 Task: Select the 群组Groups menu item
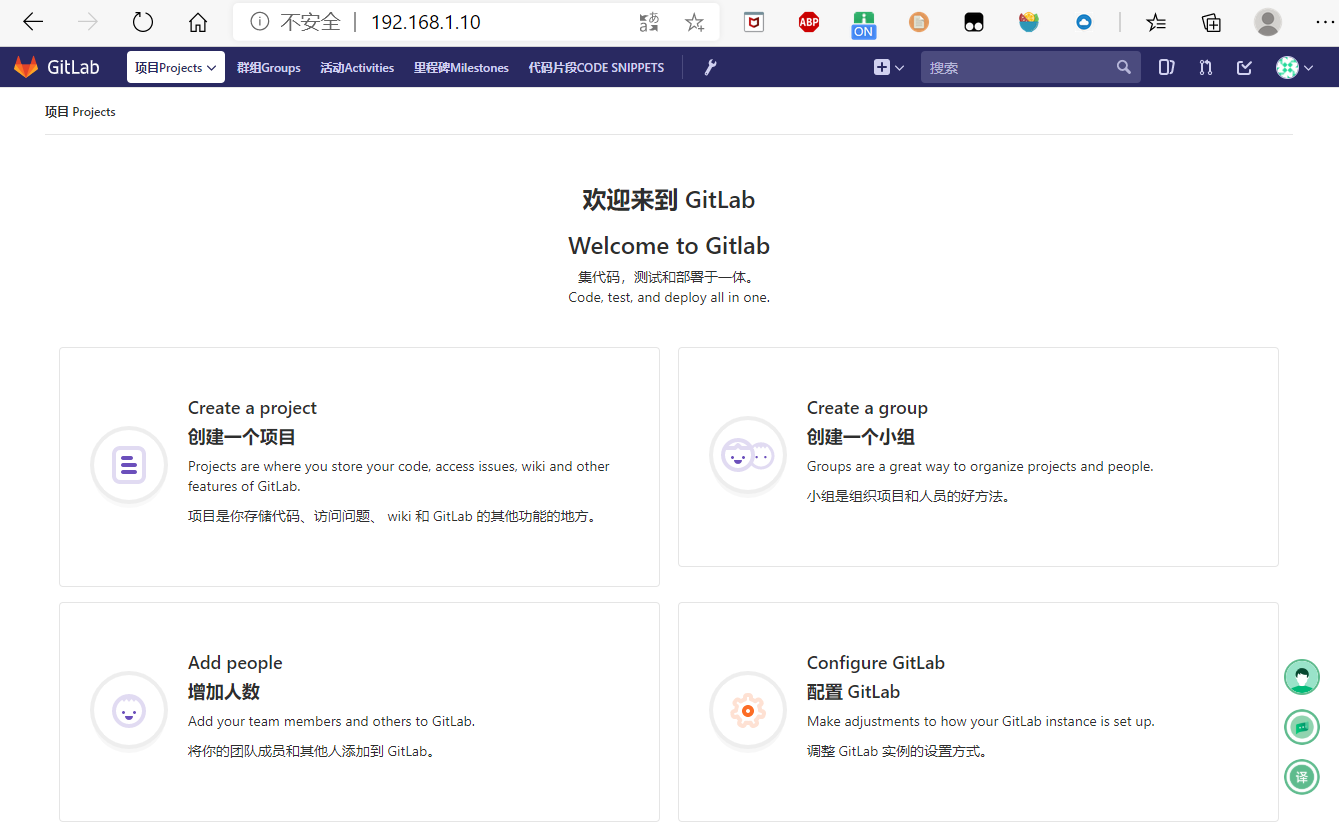point(268,67)
